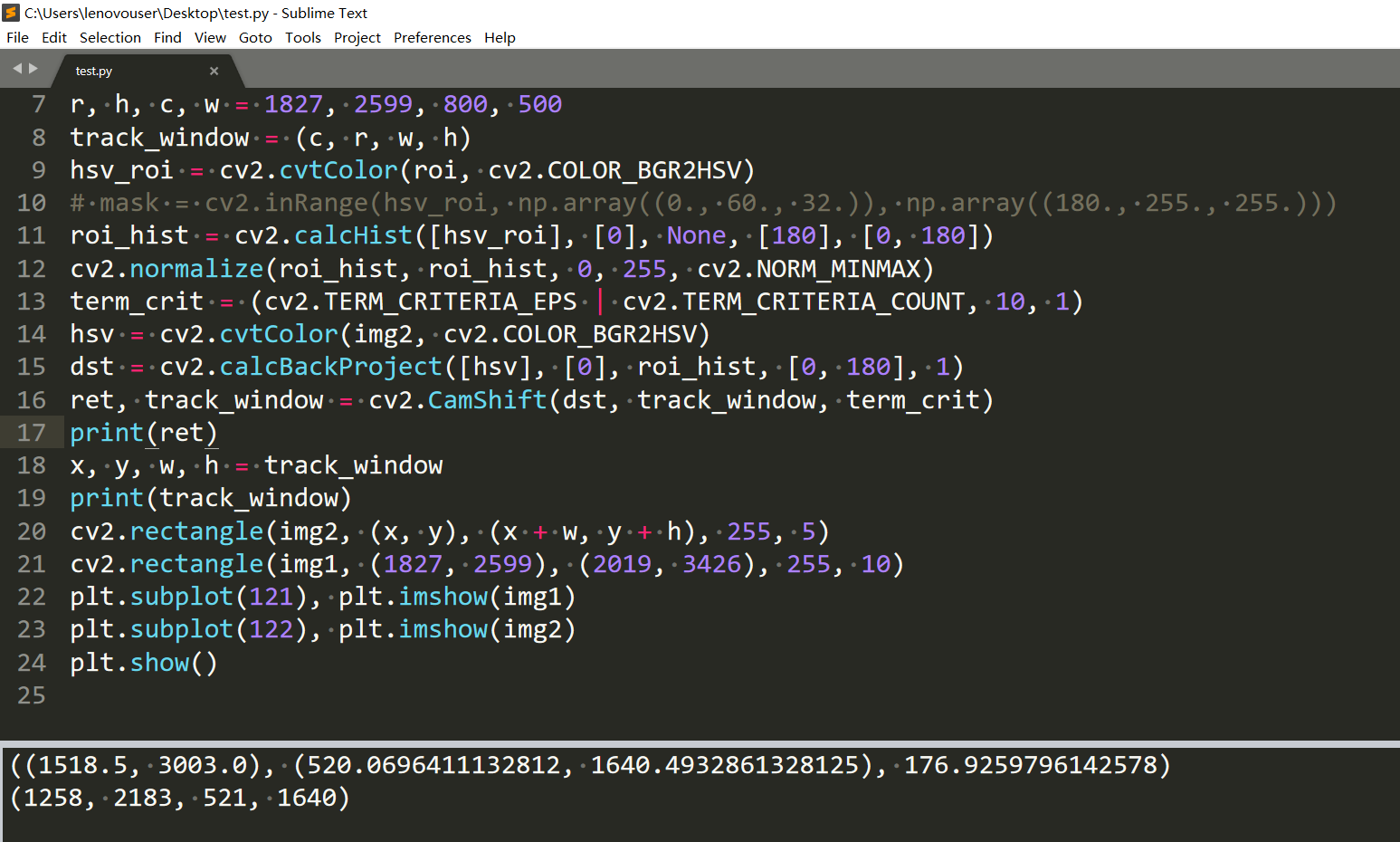This screenshot has height=842, width=1400.
Task: Open the File menu
Action: tap(17, 37)
